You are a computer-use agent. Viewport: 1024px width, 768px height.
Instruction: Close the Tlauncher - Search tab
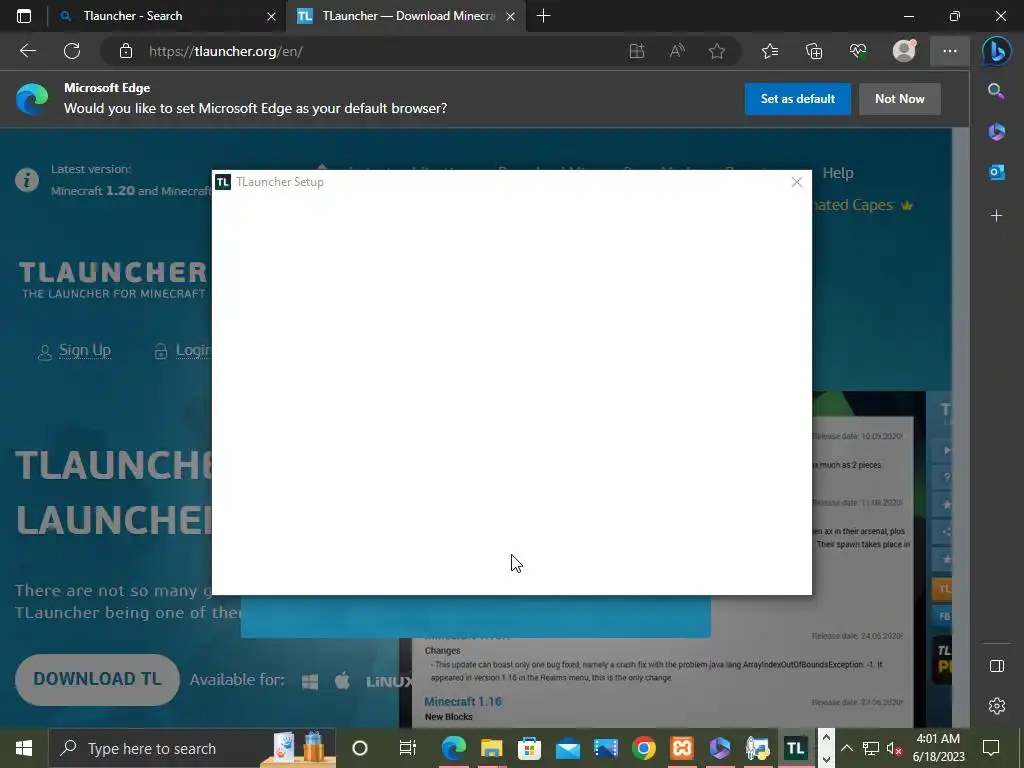tap(271, 16)
